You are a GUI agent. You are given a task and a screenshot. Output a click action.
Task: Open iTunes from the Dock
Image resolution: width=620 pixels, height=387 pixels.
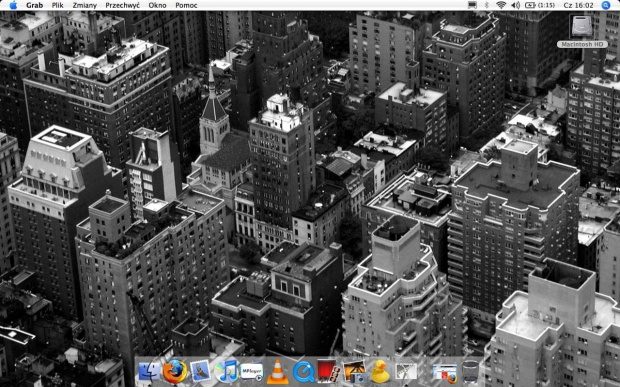point(226,372)
